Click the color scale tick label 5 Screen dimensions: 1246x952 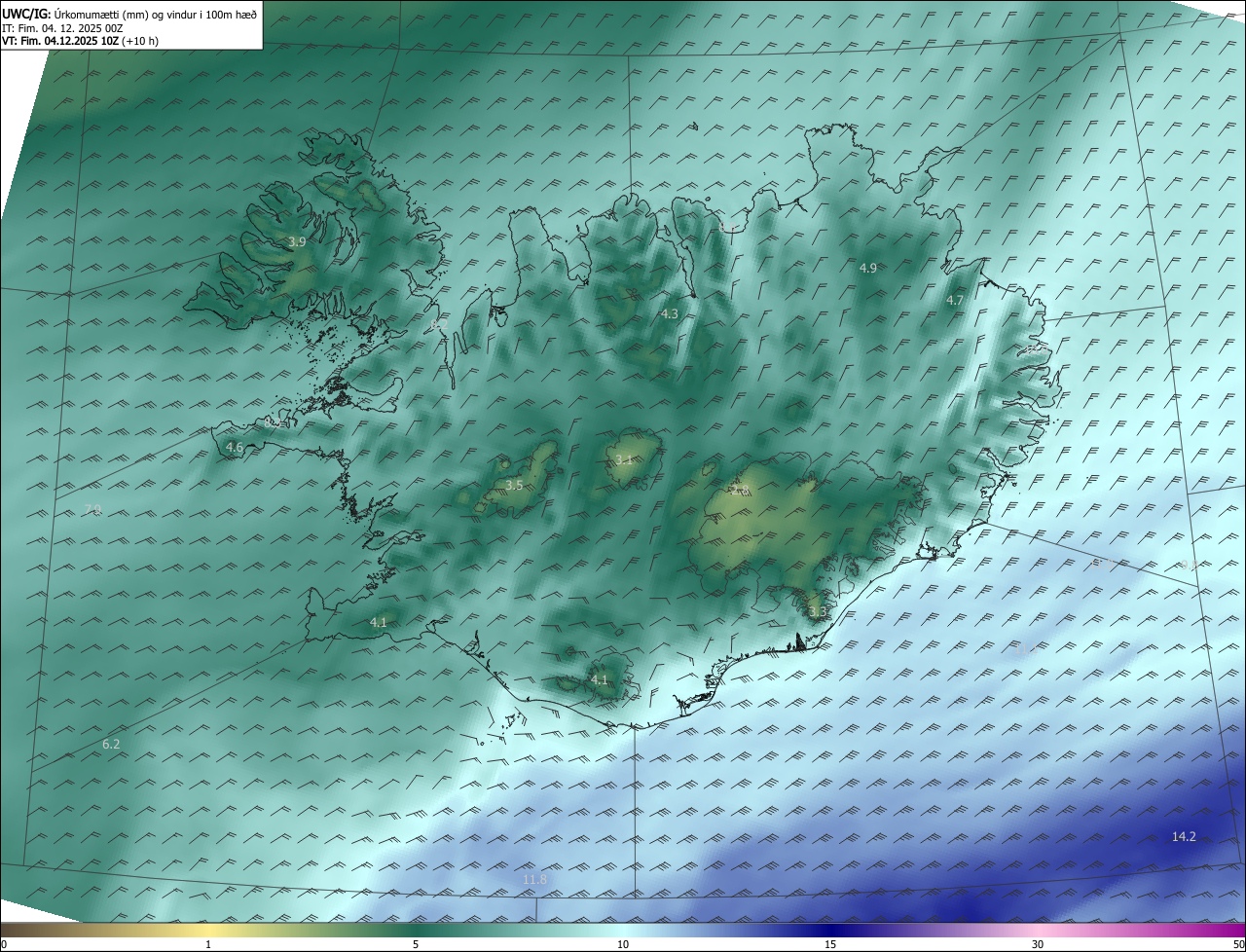(416, 944)
